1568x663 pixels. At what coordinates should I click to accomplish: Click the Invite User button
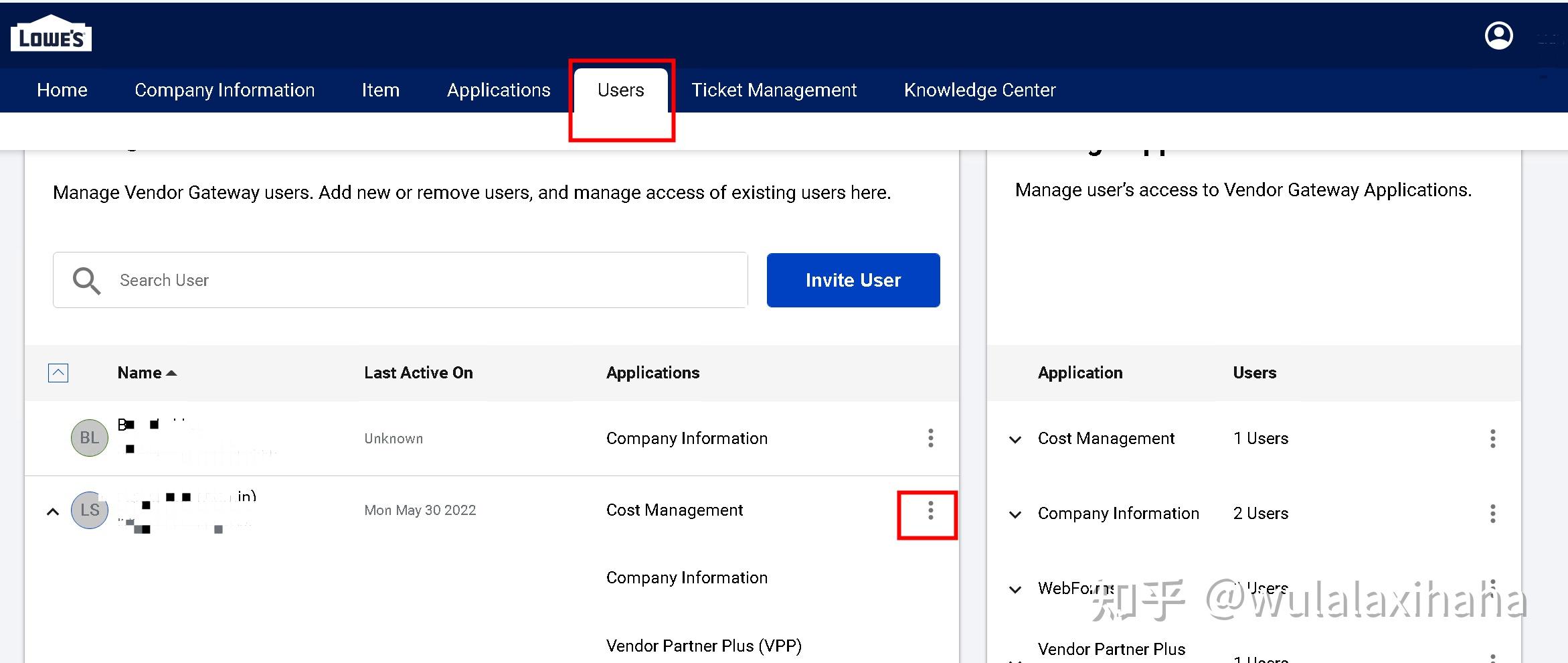853,280
